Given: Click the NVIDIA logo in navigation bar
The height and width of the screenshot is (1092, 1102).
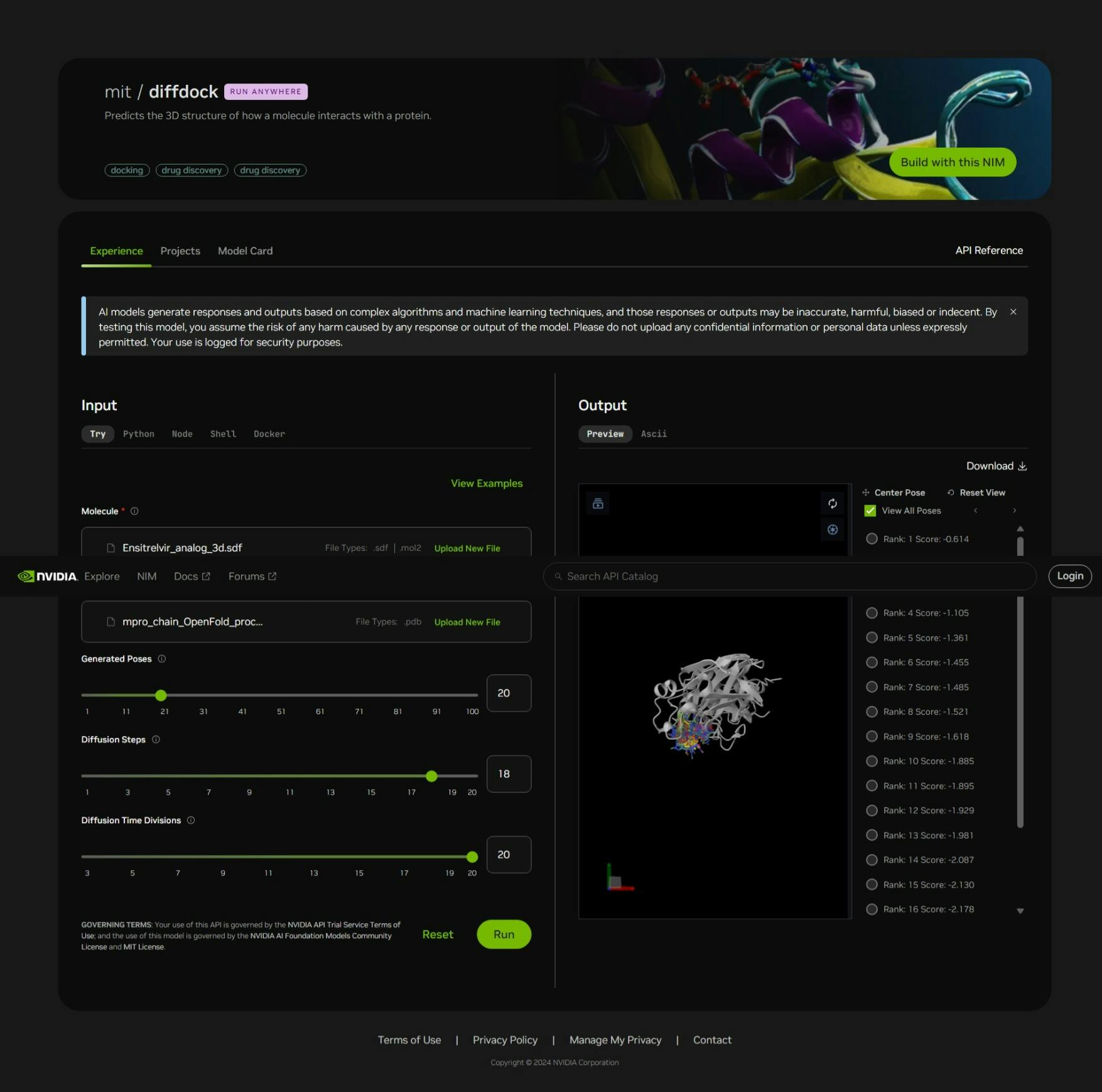Looking at the screenshot, I should 48,576.
